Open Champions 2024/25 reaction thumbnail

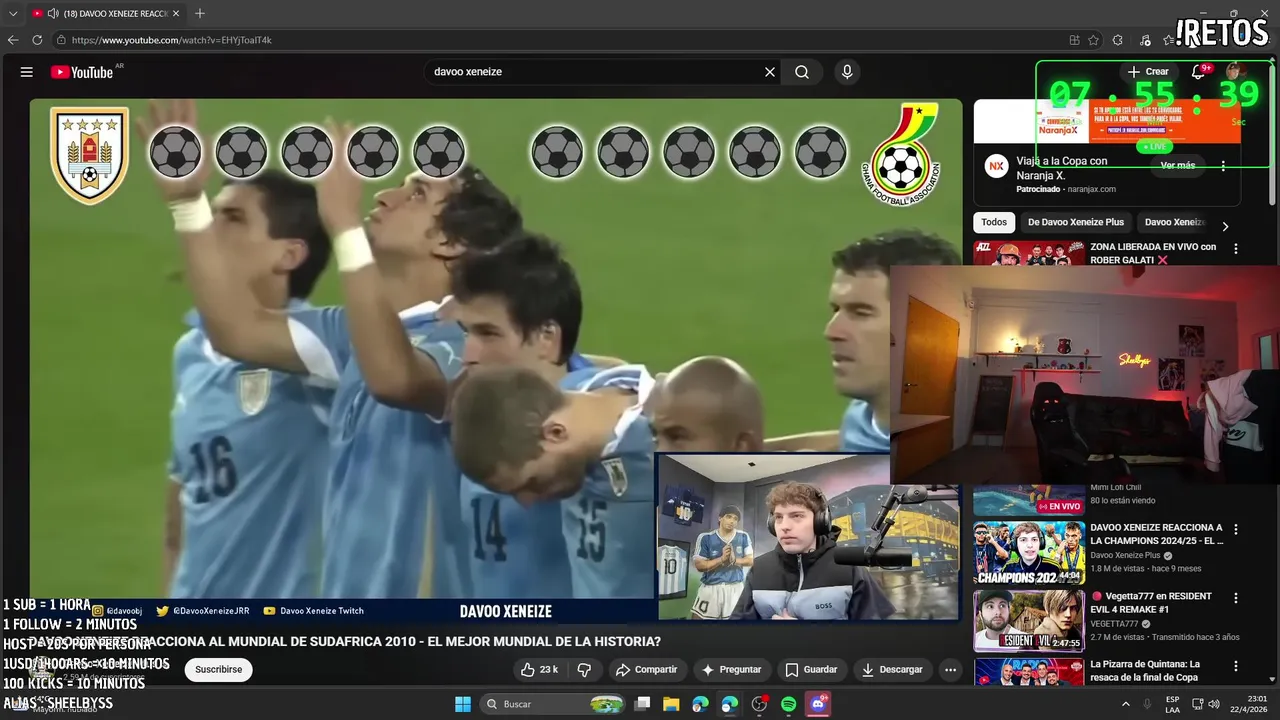pyautogui.click(x=1029, y=552)
